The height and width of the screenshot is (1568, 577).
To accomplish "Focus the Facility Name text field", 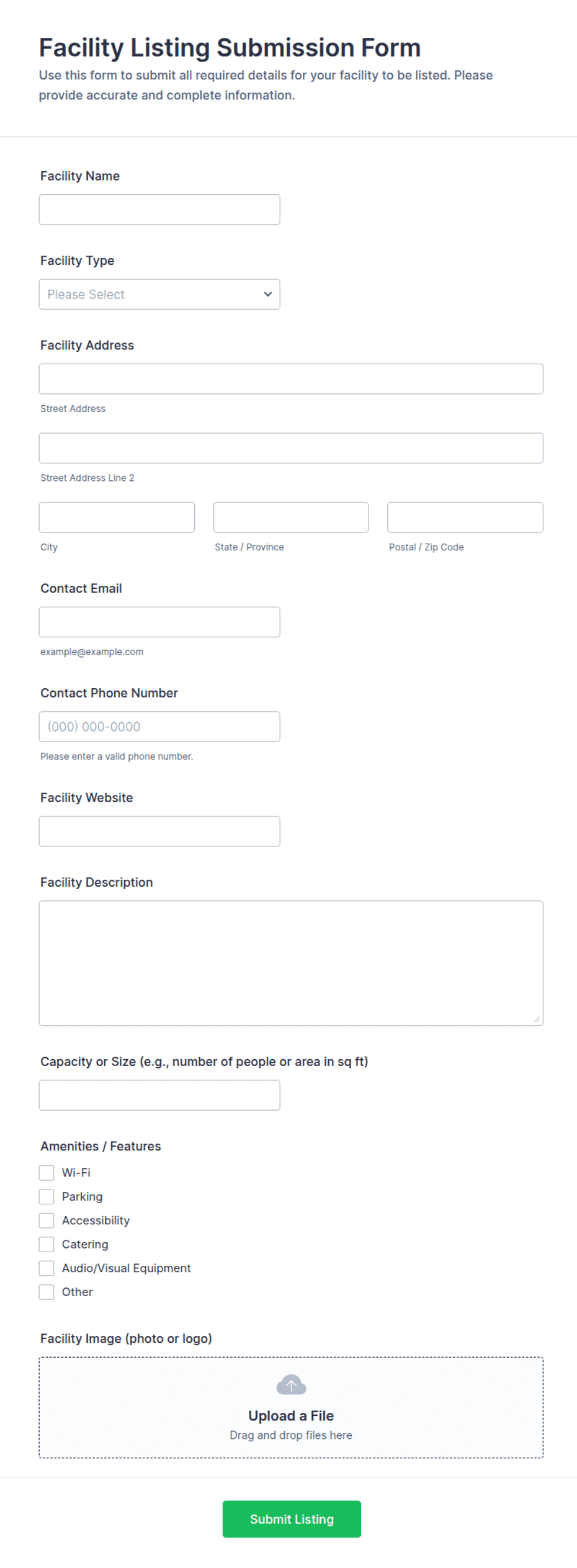I will coord(159,210).
